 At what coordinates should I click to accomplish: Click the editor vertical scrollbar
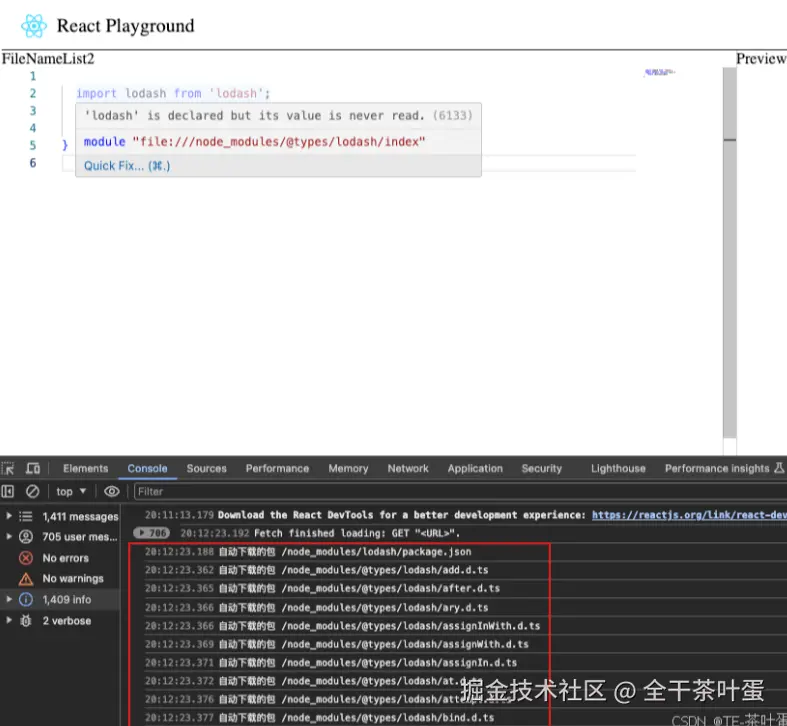(x=730, y=253)
